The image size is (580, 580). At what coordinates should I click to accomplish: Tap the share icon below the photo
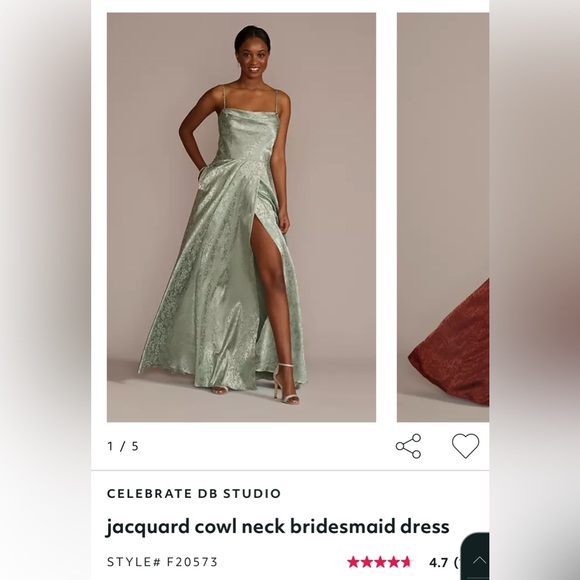click(408, 446)
